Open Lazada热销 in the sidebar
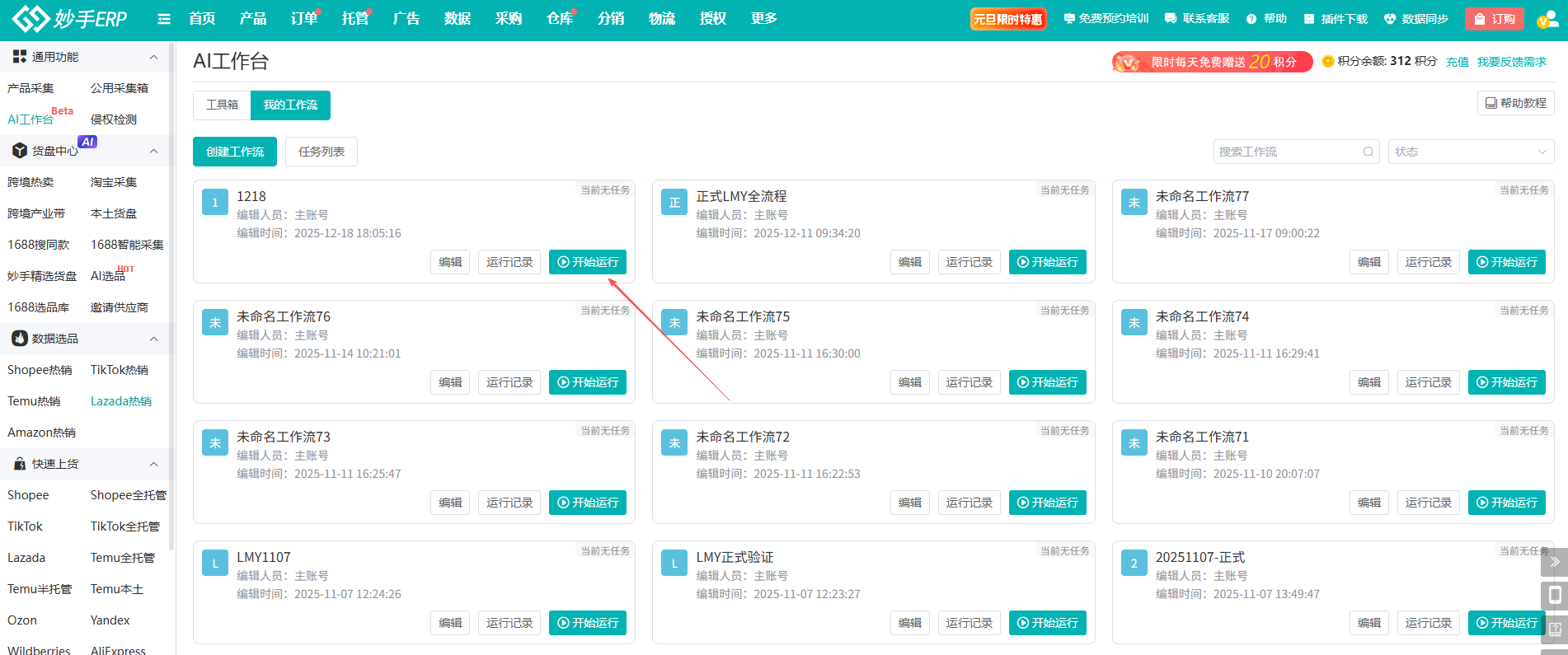 [121, 401]
